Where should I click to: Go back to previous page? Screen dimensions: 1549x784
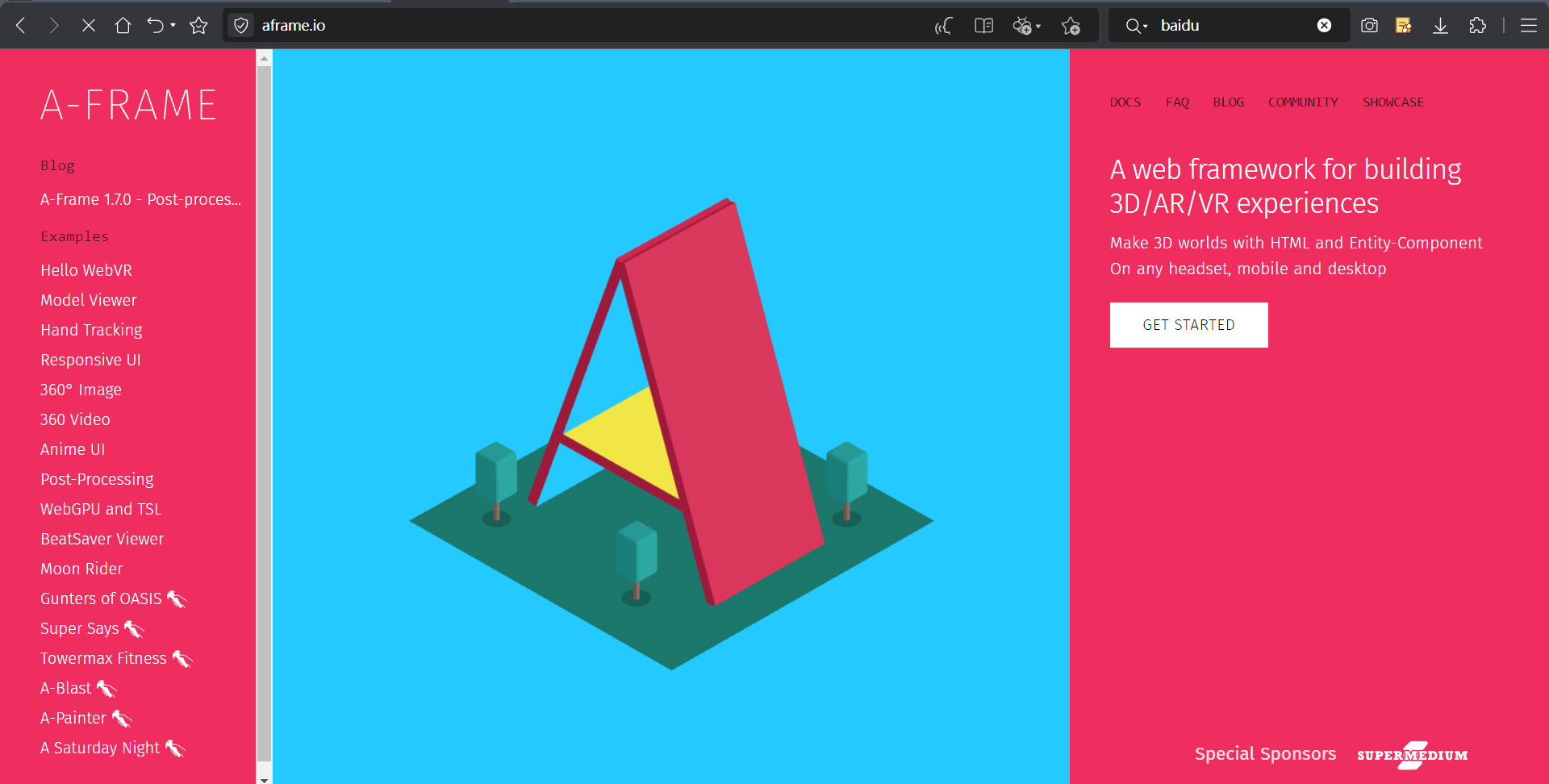coord(22,26)
